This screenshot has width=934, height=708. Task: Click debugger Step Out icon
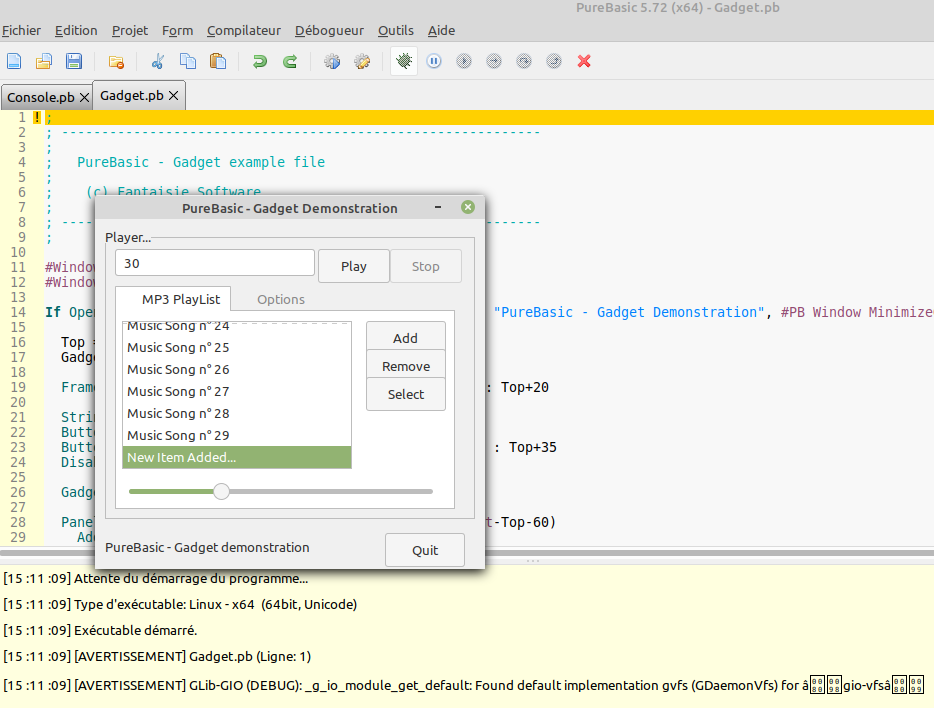click(x=554, y=61)
